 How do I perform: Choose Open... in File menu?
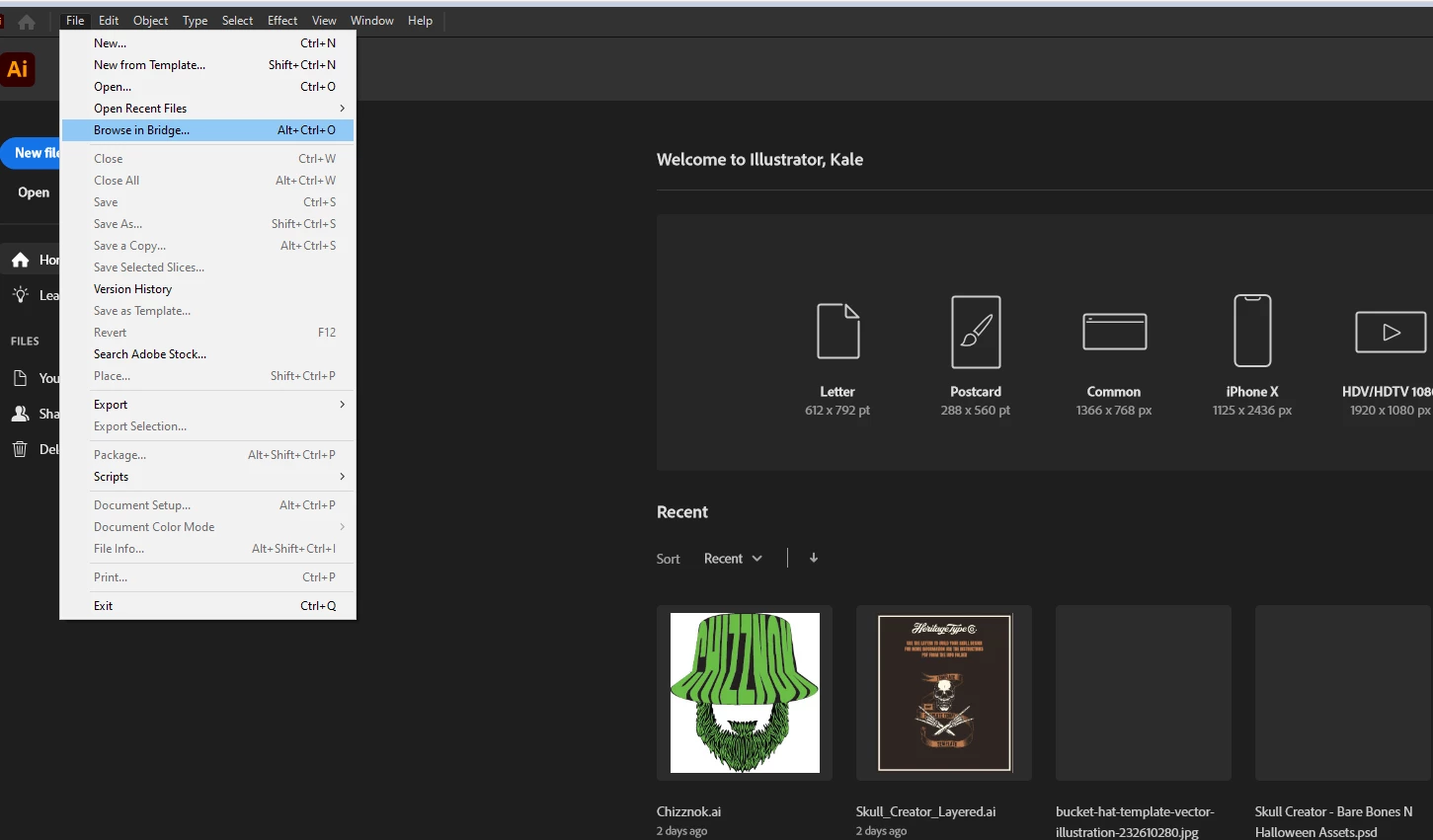click(207, 87)
